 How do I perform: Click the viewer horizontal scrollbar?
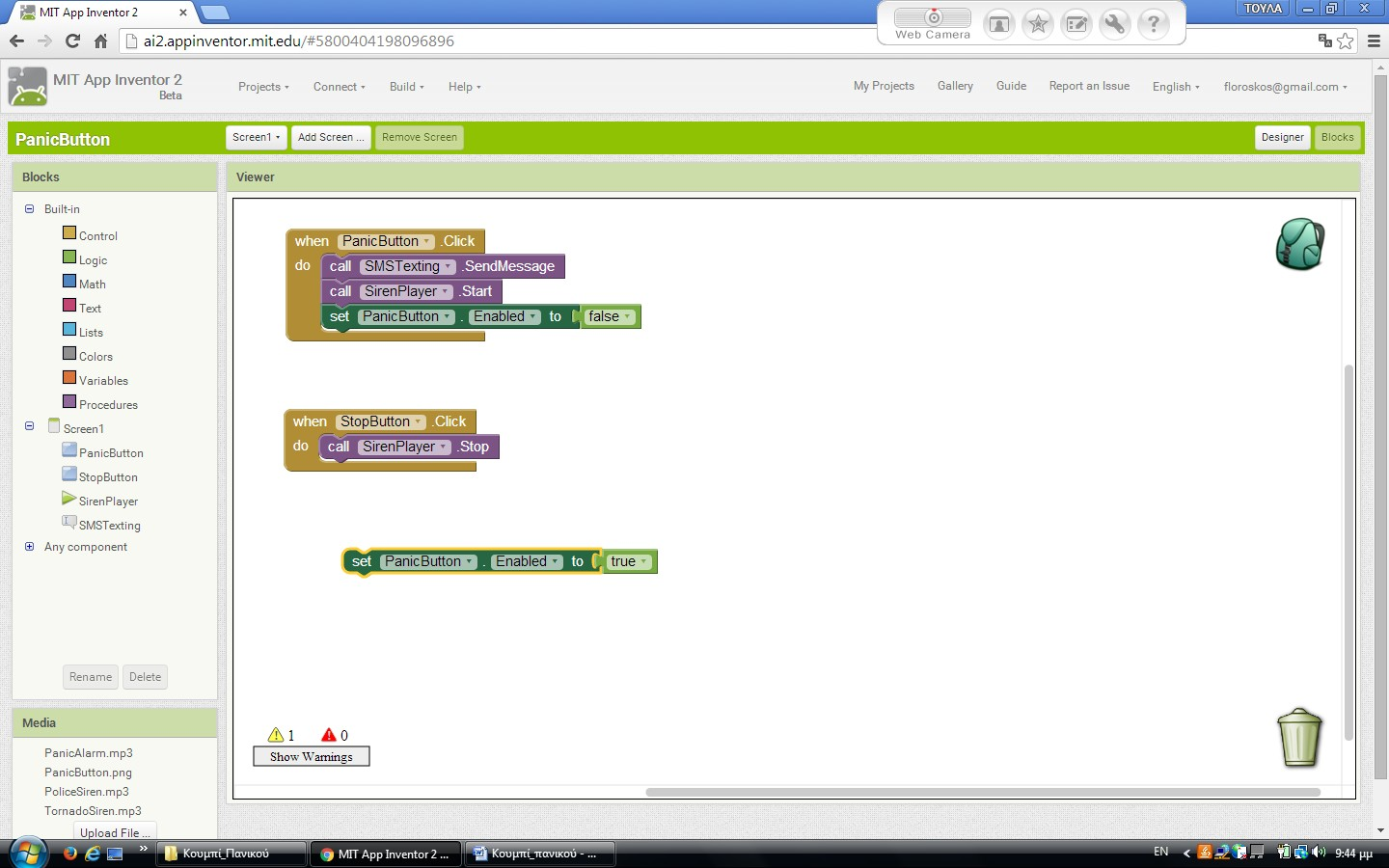tap(983, 792)
